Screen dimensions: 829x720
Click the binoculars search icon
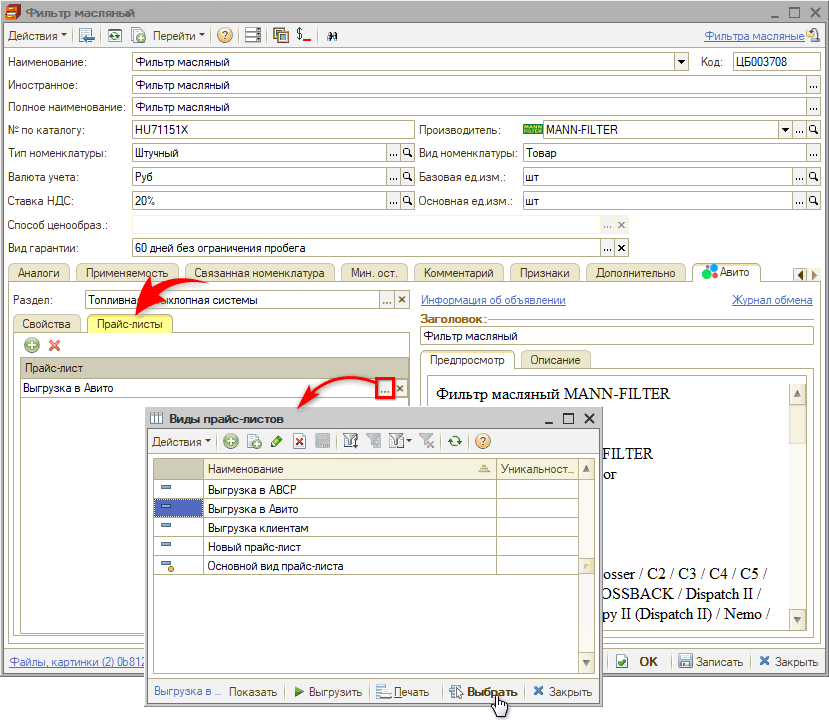(332, 35)
